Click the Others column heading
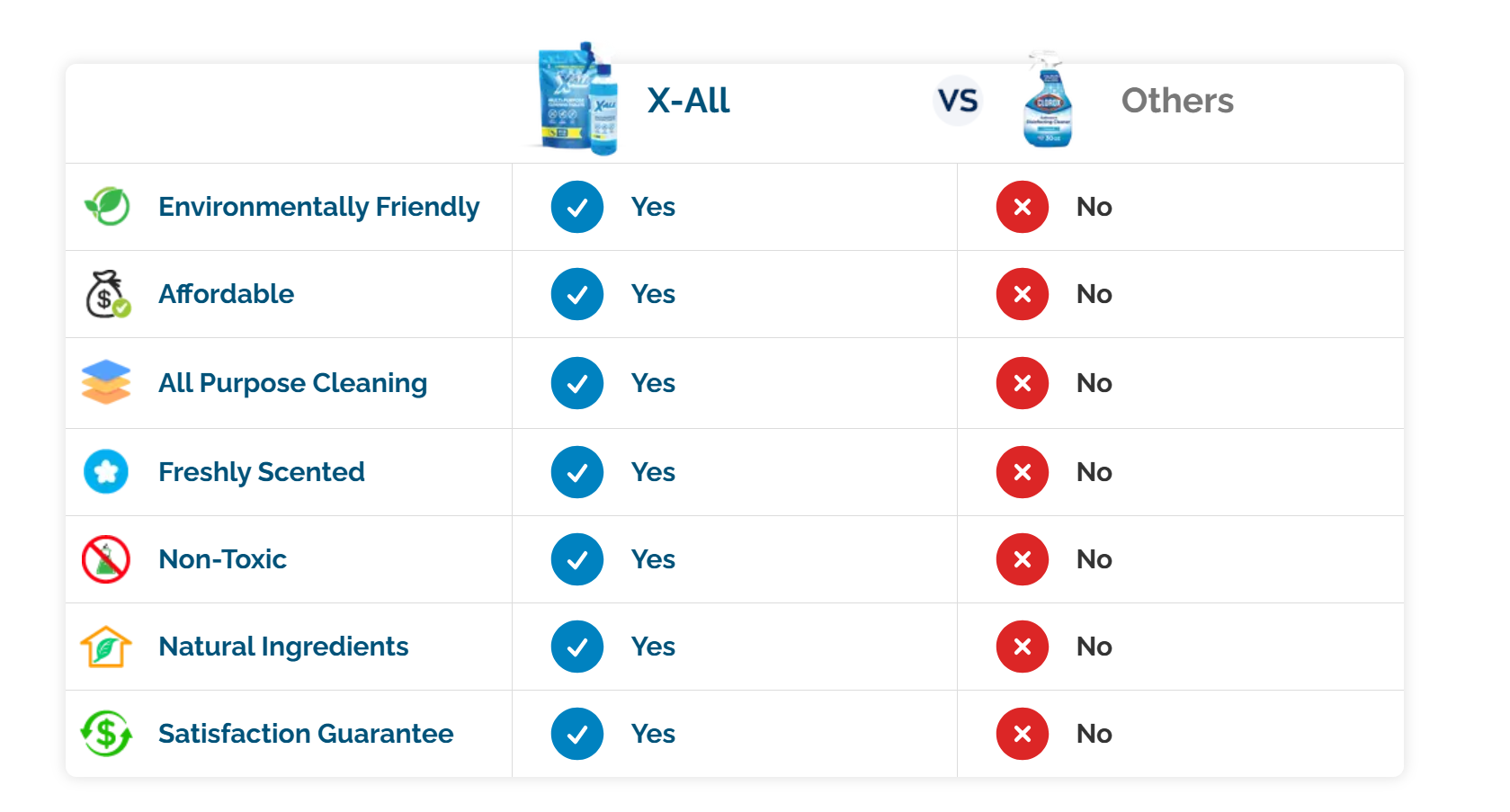The width and height of the screenshot is (1510, 812). [x=1177, y=101]
